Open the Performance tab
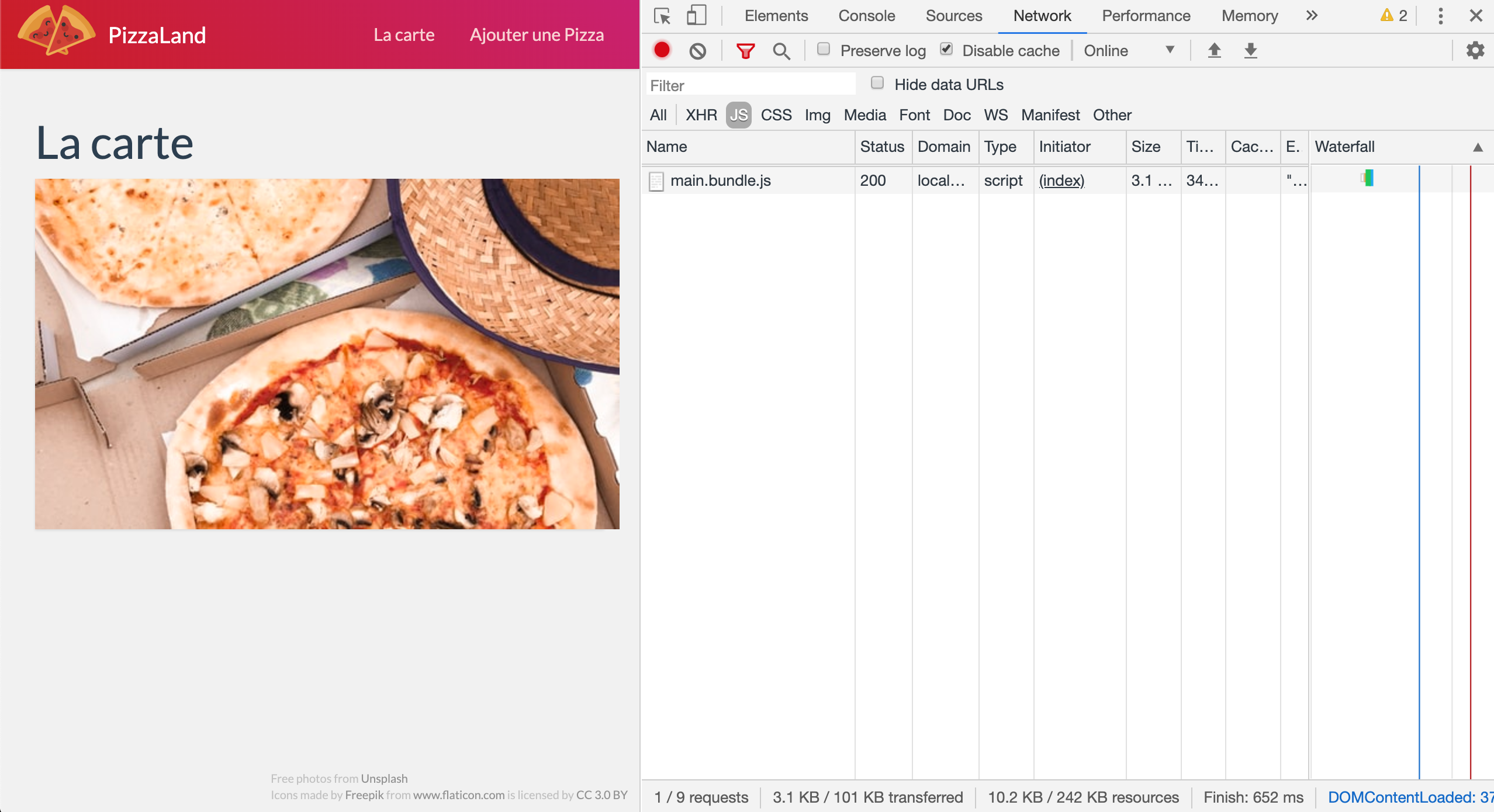The width and height of the screenshot is (1494, 812). click(1146, 16)
